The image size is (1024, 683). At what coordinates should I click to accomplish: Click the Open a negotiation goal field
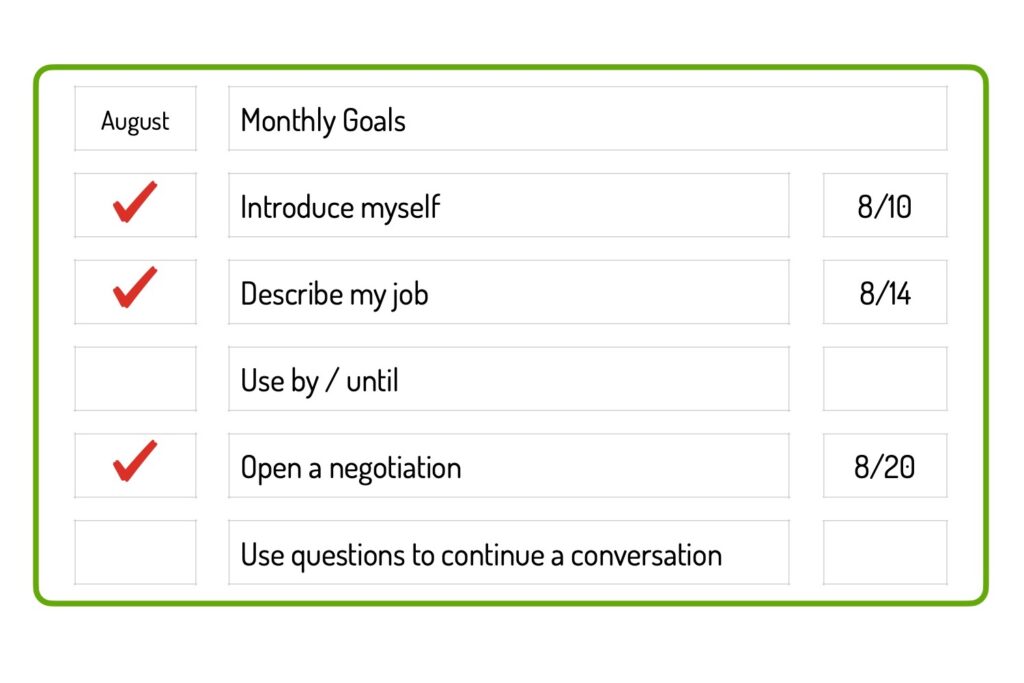pyautogui.click(x=509, y=466)
